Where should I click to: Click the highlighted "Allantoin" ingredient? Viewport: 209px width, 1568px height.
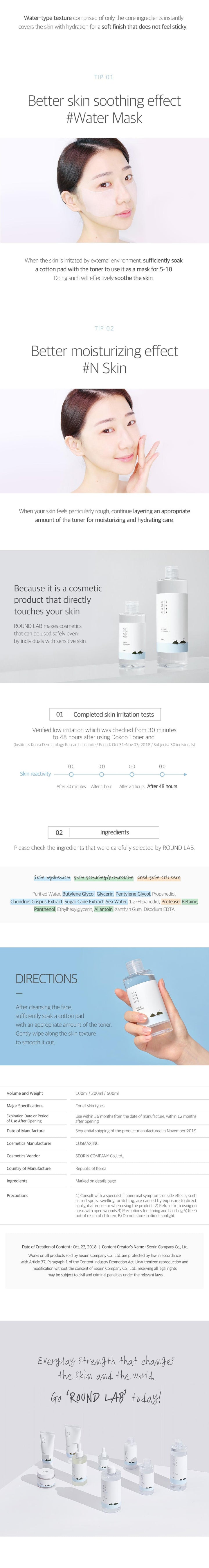103,909
